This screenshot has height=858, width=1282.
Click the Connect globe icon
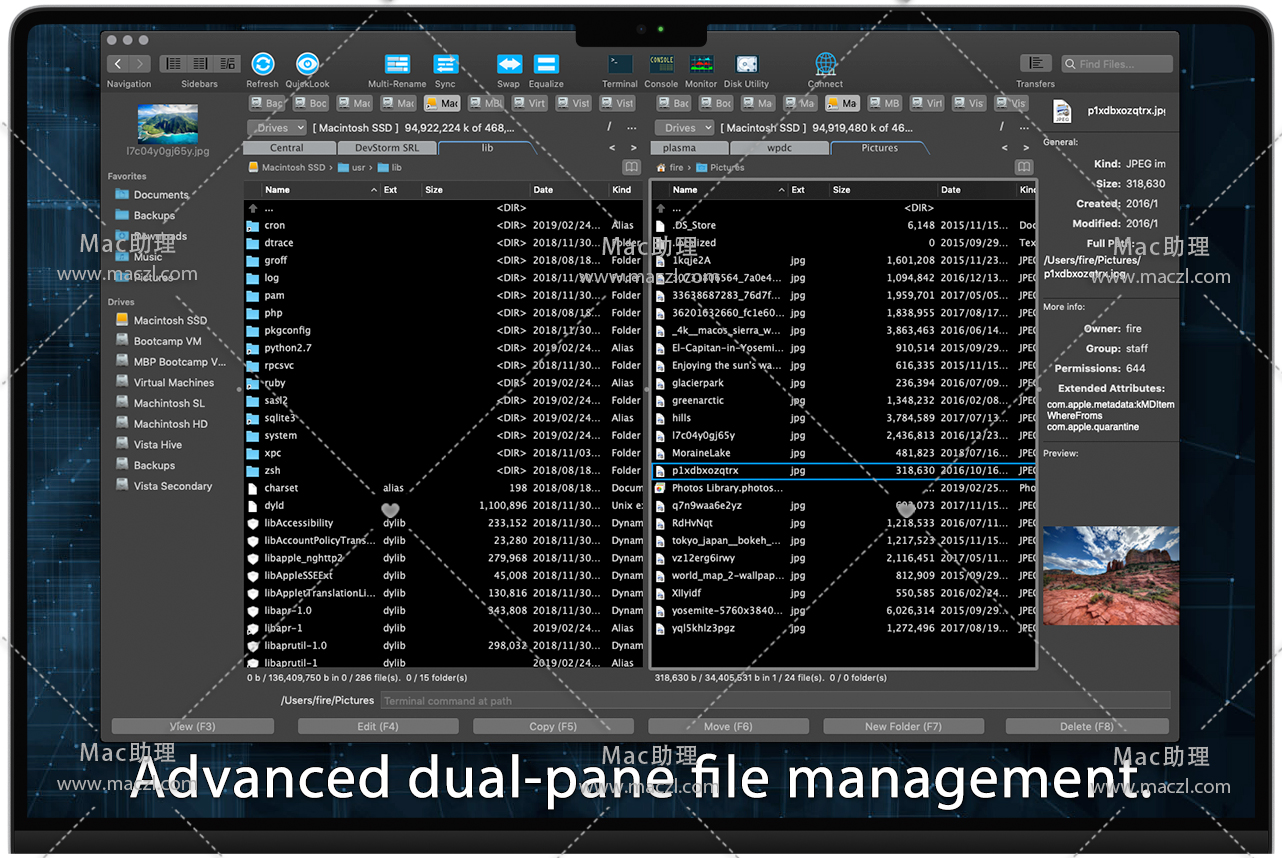click(826, 64)
